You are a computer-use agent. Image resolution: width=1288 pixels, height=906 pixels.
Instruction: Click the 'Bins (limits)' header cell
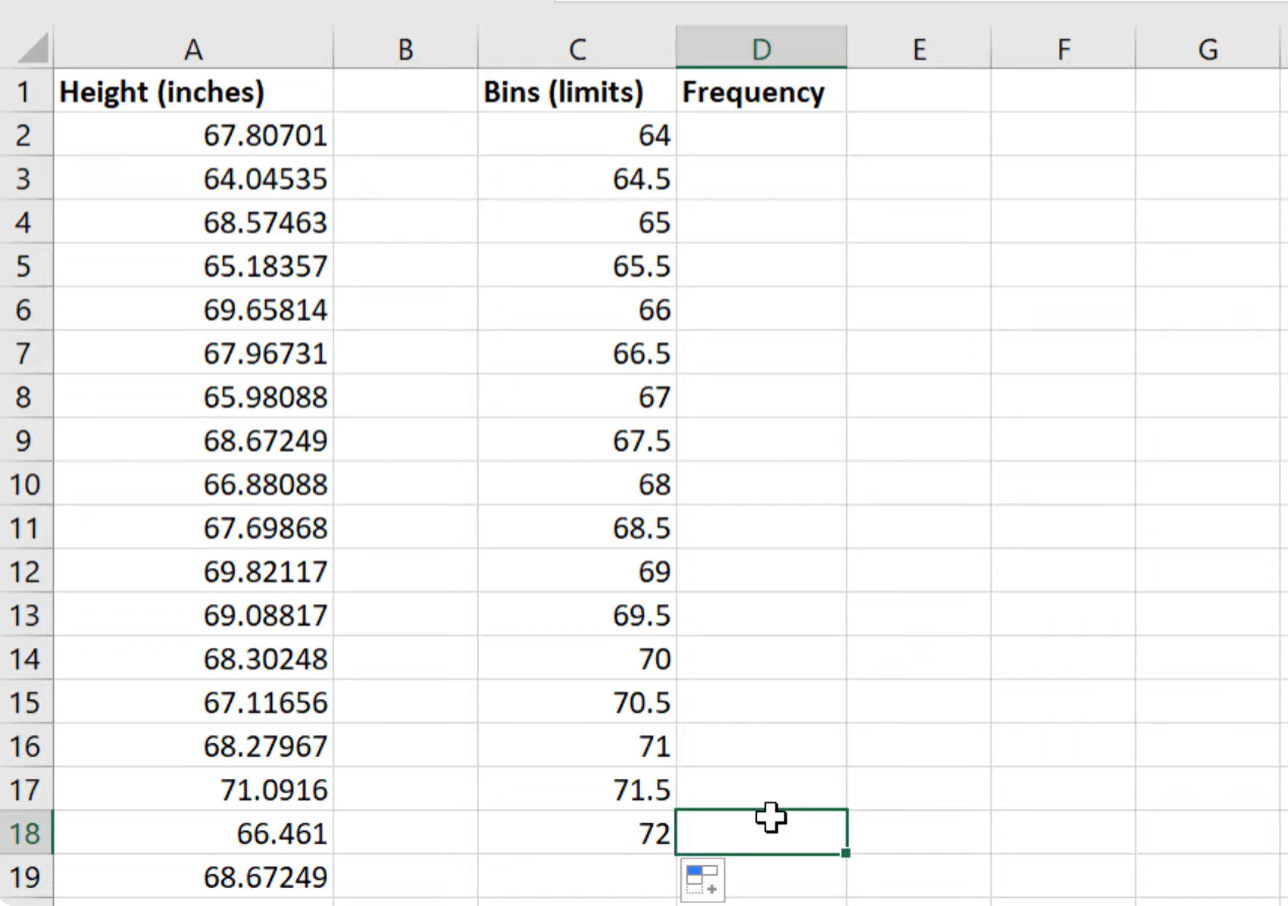point(577,92)
